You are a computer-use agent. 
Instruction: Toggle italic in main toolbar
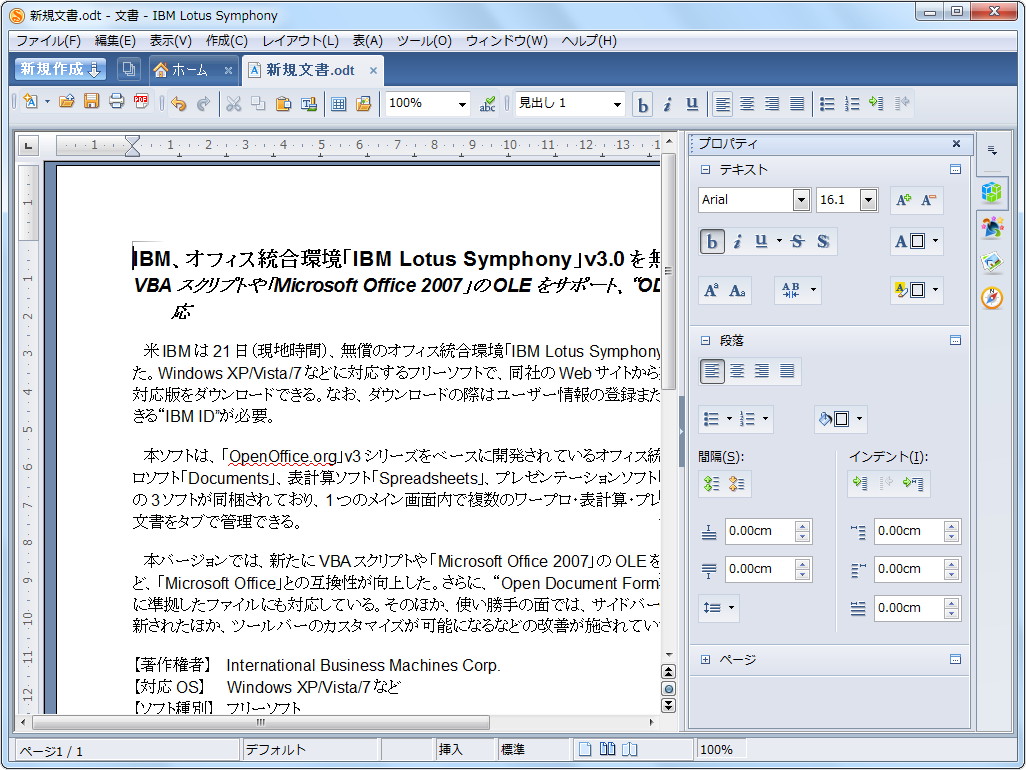[667, 105]
